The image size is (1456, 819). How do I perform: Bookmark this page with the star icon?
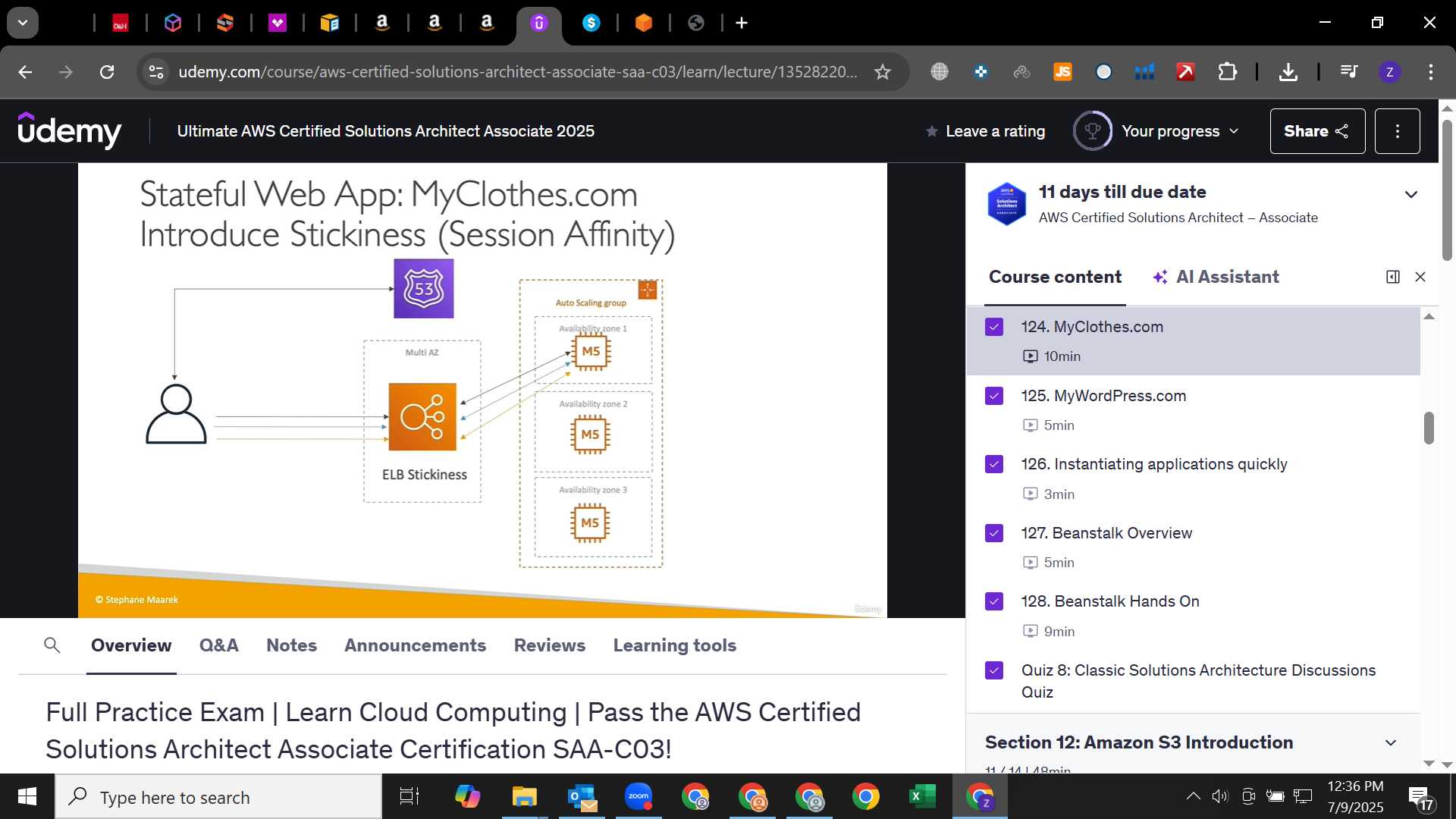click(882, 72)
